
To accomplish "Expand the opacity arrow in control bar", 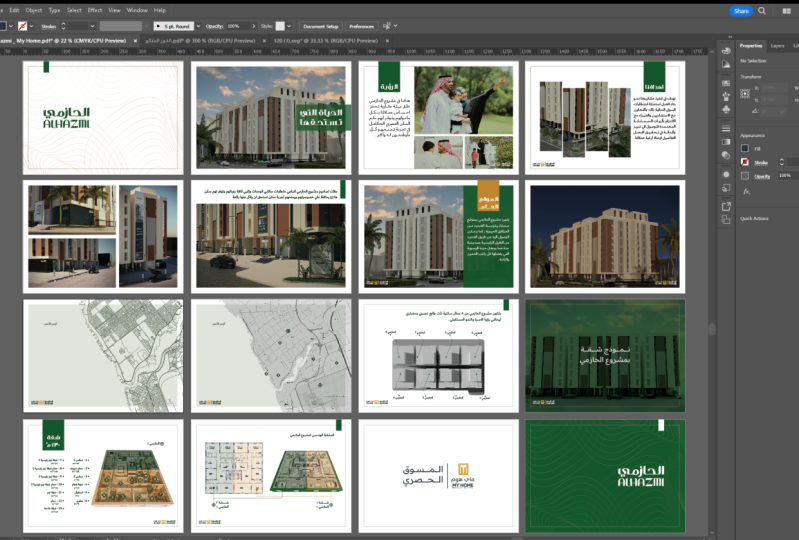I will (253, 26).
